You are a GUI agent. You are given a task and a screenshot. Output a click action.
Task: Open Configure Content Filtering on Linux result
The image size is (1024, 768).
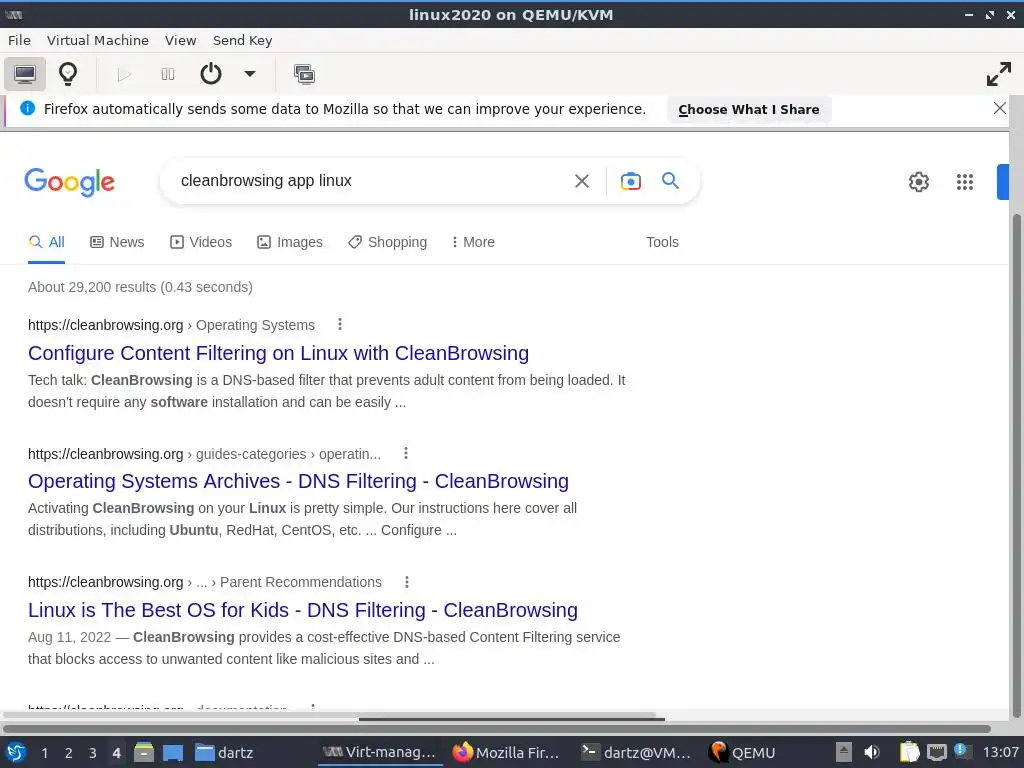tap(278, 353)
